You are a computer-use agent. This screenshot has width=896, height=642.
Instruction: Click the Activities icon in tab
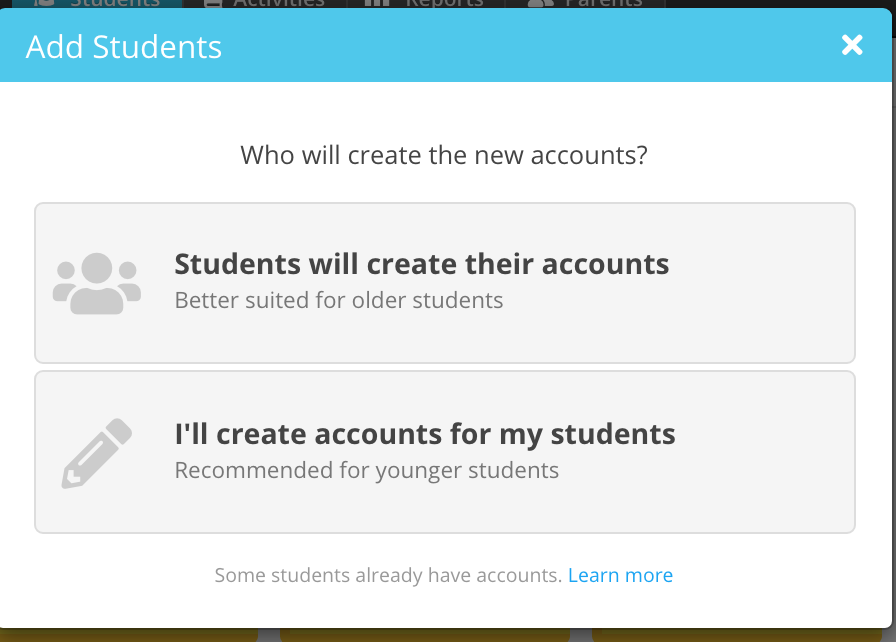click(x=213, y=3)
